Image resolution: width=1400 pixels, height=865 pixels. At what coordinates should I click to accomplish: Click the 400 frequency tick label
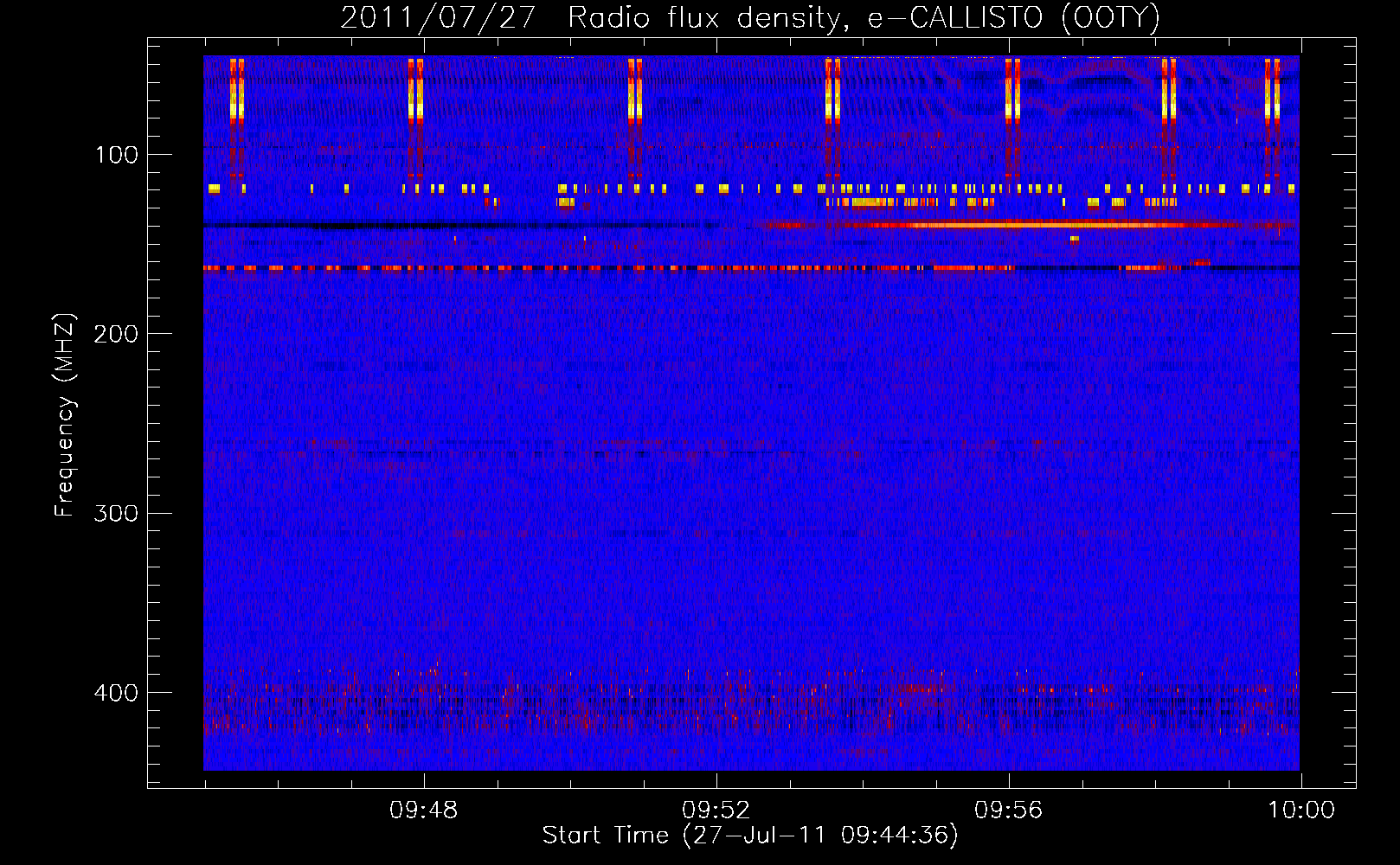(116, 693)
